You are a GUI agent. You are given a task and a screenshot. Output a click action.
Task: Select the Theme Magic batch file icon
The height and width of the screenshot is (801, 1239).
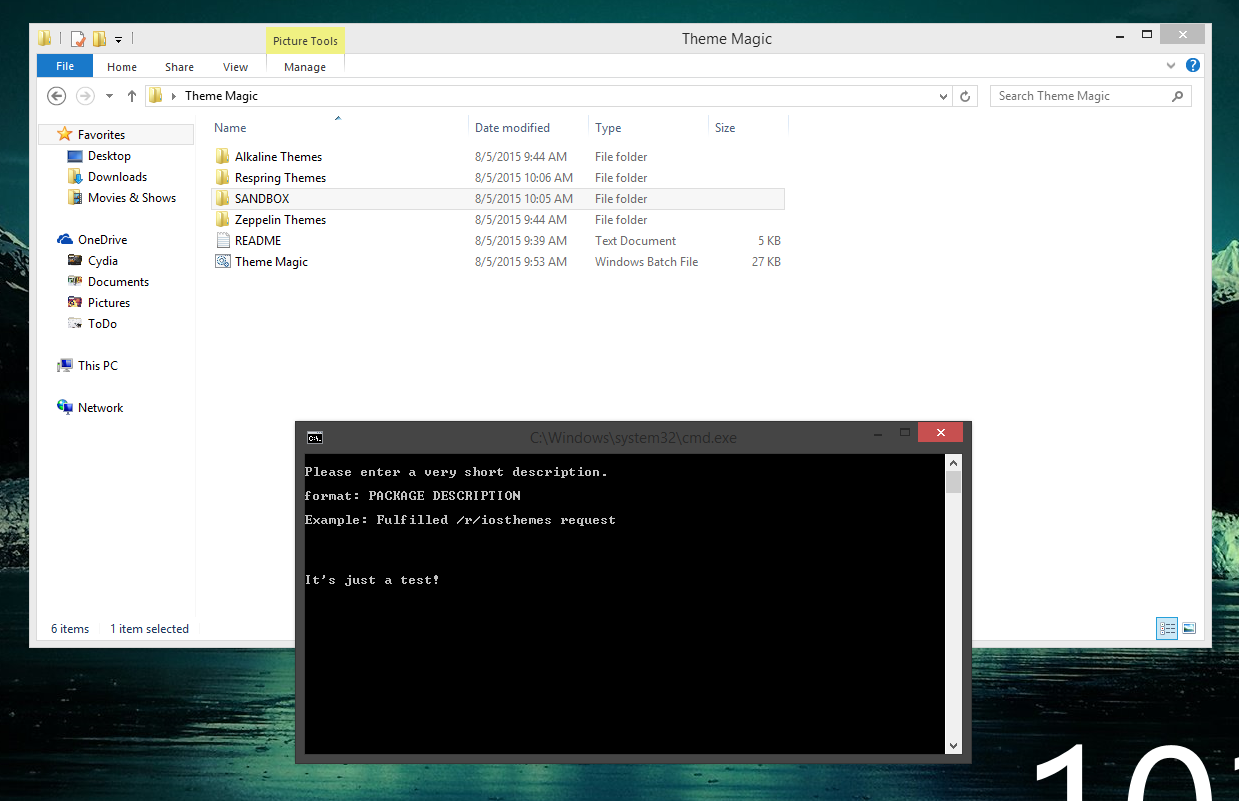[223, 261]
